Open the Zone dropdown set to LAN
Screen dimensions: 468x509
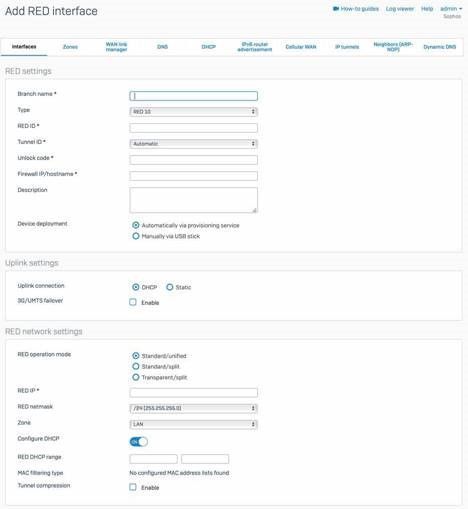coord(193,424)
